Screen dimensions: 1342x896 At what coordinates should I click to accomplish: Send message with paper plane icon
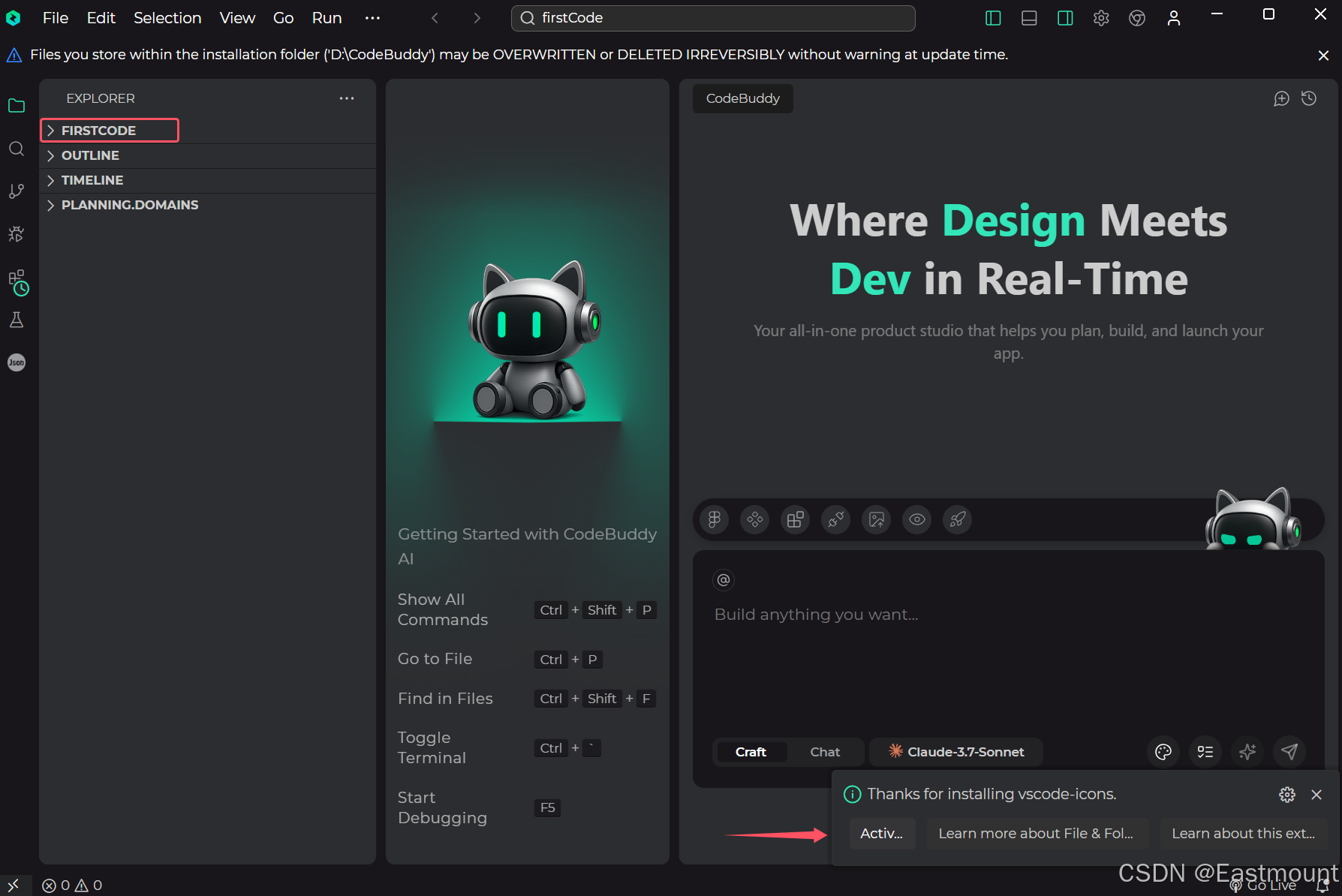1289,752
